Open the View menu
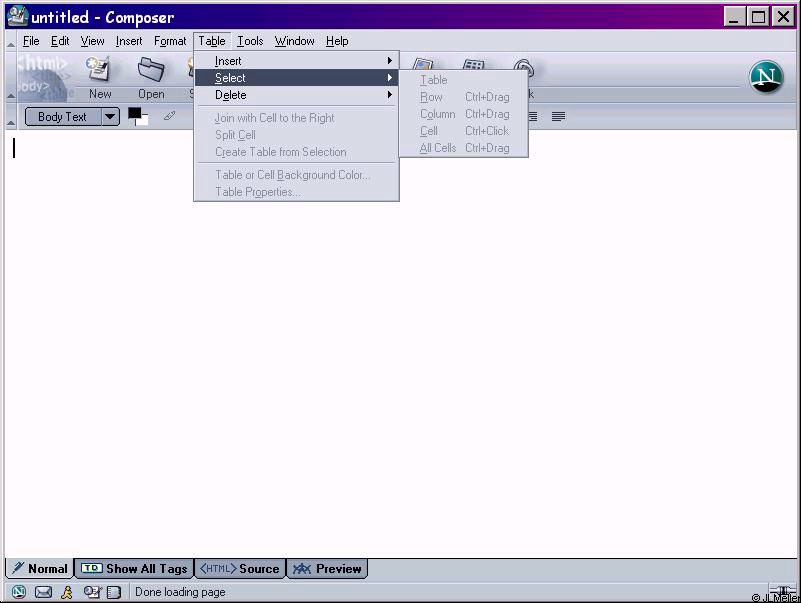 click(92, 41)
